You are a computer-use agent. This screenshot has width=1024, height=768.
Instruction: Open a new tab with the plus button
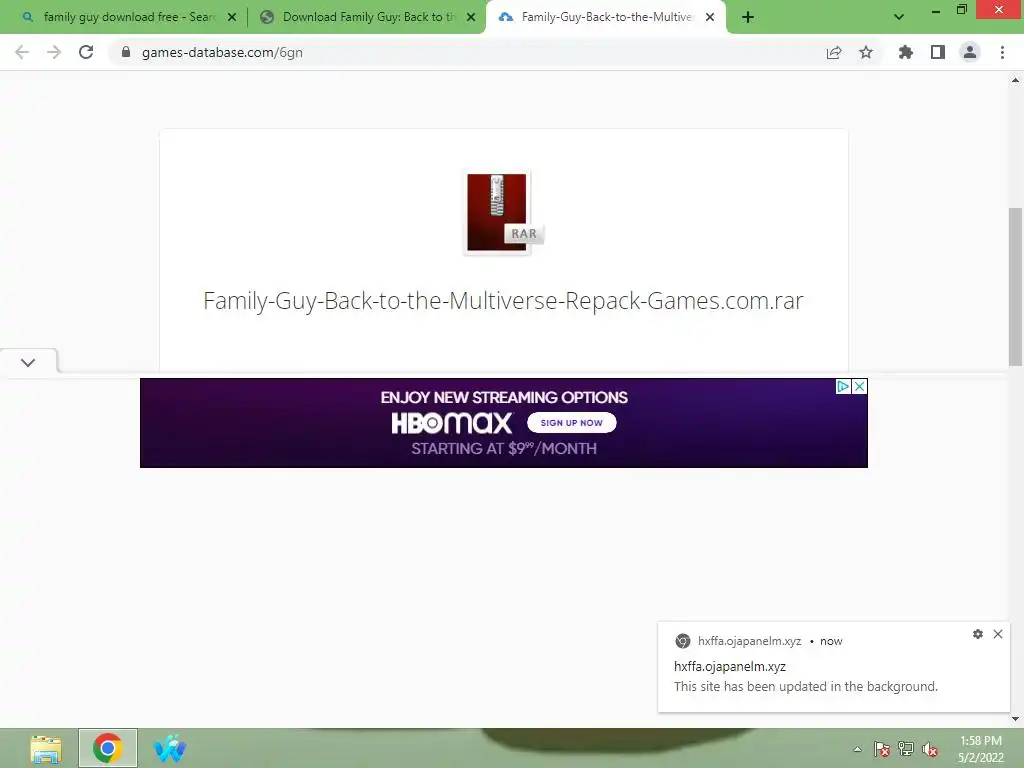coord(748,17)
